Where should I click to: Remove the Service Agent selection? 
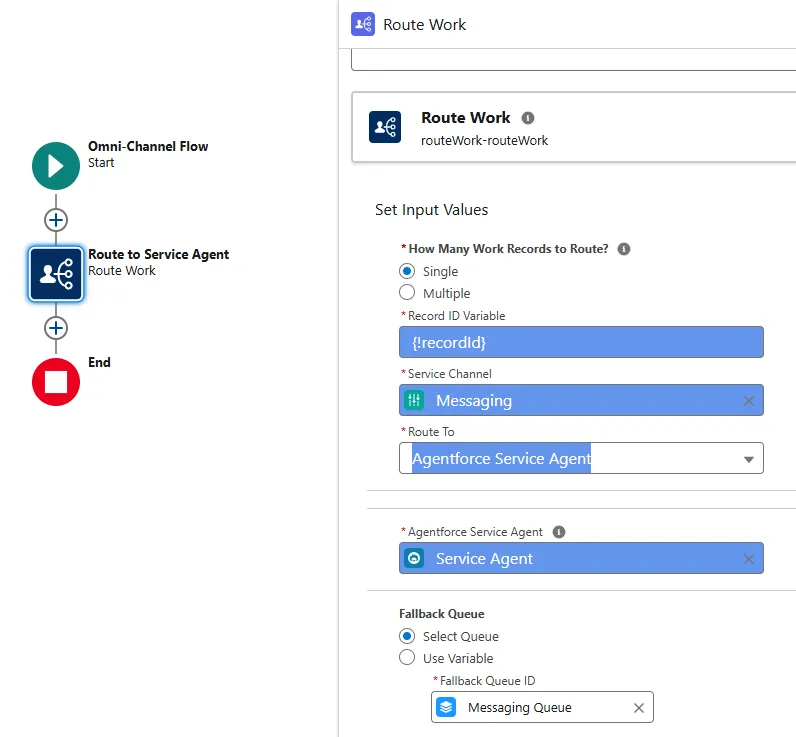pos(748,559)
